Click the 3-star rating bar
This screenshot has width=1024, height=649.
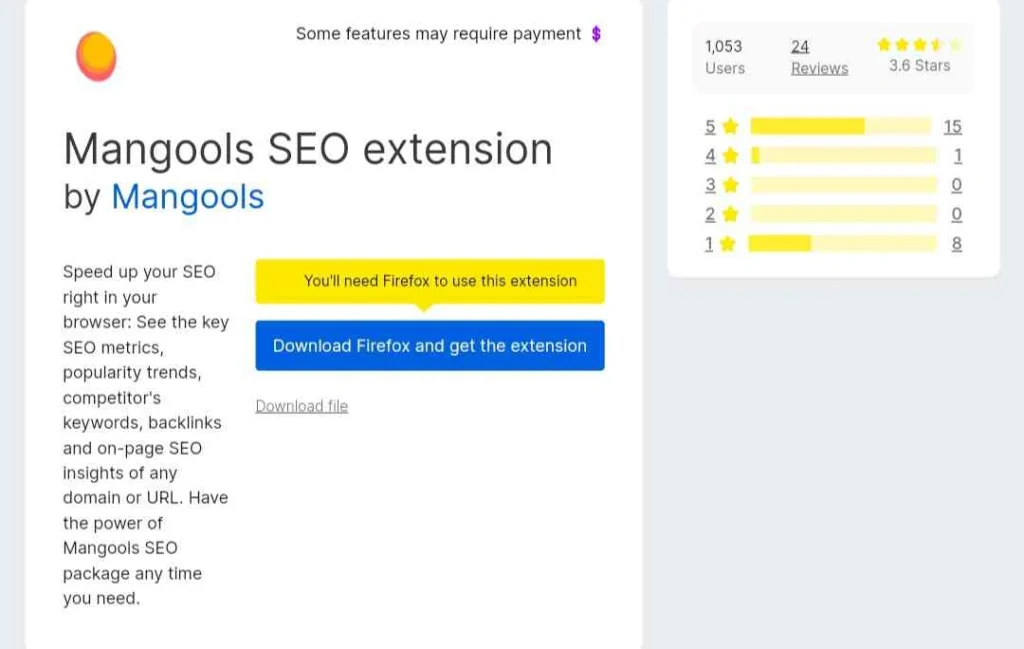coord(843,185)
